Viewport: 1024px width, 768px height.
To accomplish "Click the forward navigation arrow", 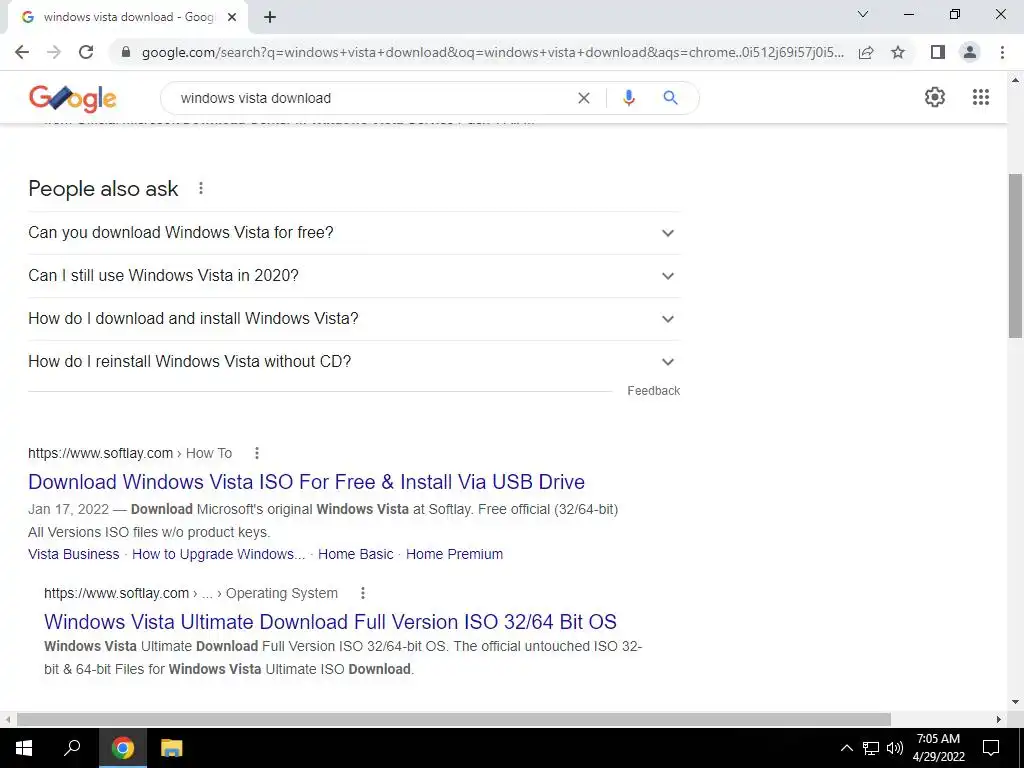I will [x=54, y=52].
